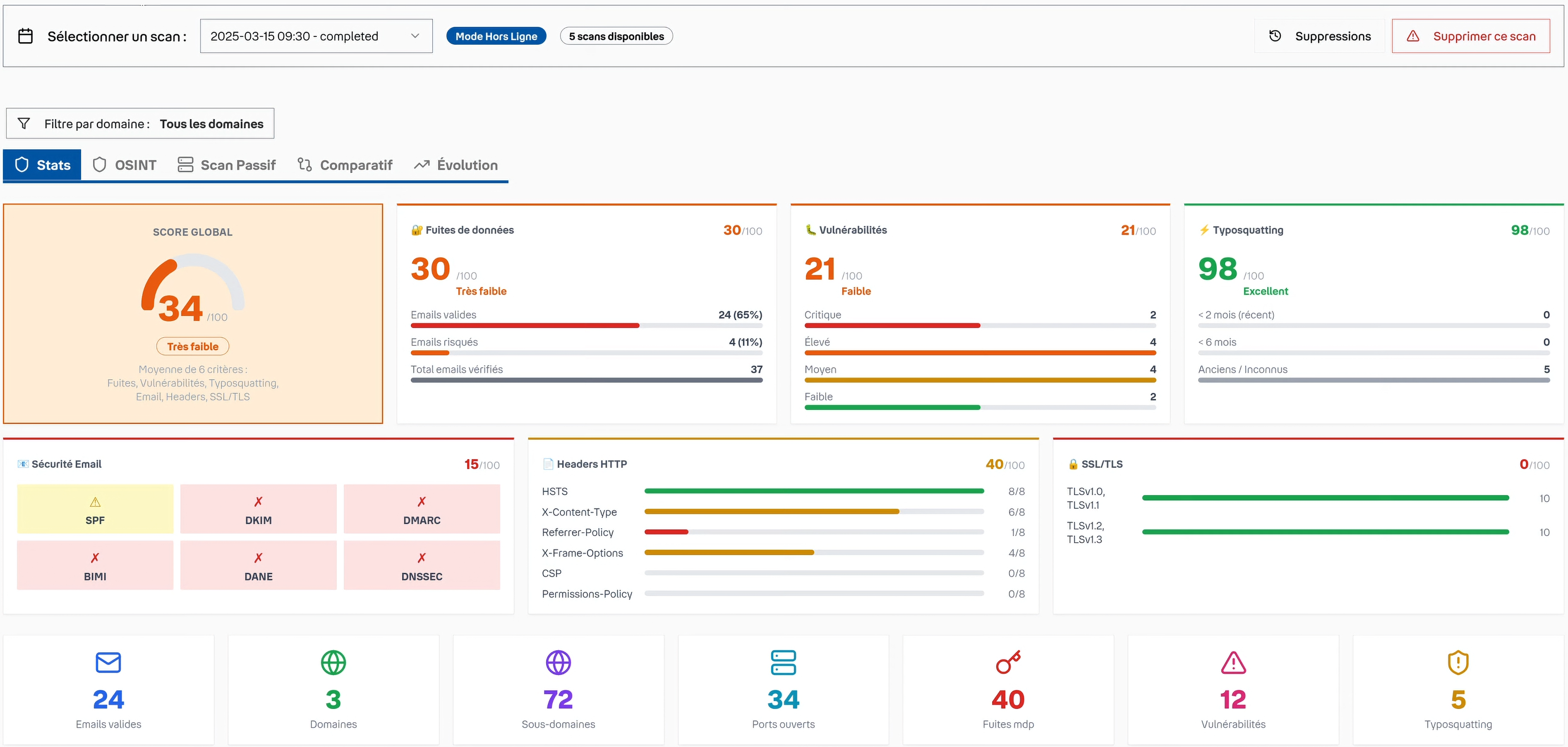Open the scan date dropdown
The image size is (1568, 747).
316,36
